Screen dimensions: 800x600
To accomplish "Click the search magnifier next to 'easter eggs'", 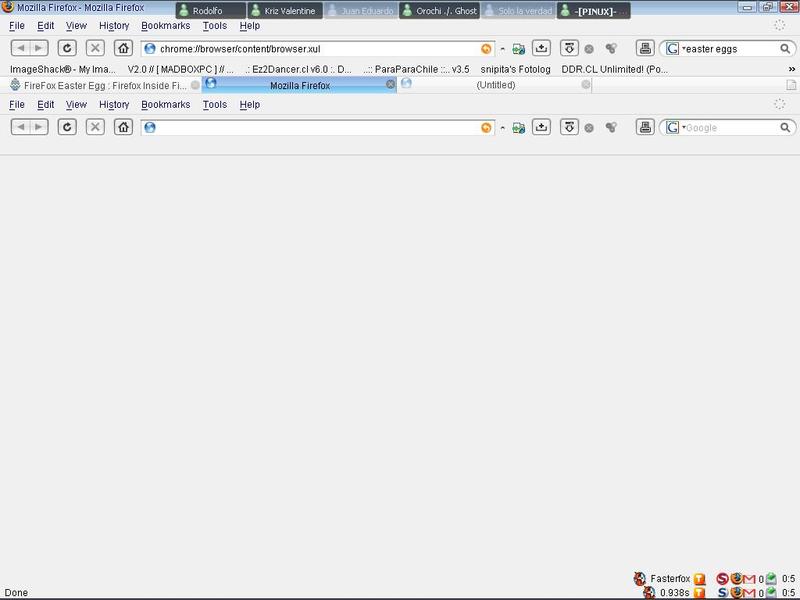I will click(x=785, y=48).
